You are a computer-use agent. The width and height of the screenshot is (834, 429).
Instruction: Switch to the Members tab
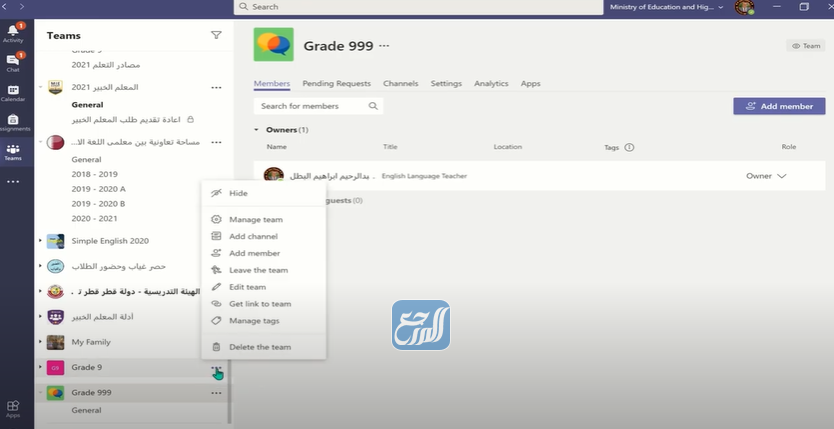[x=272, y=83]
